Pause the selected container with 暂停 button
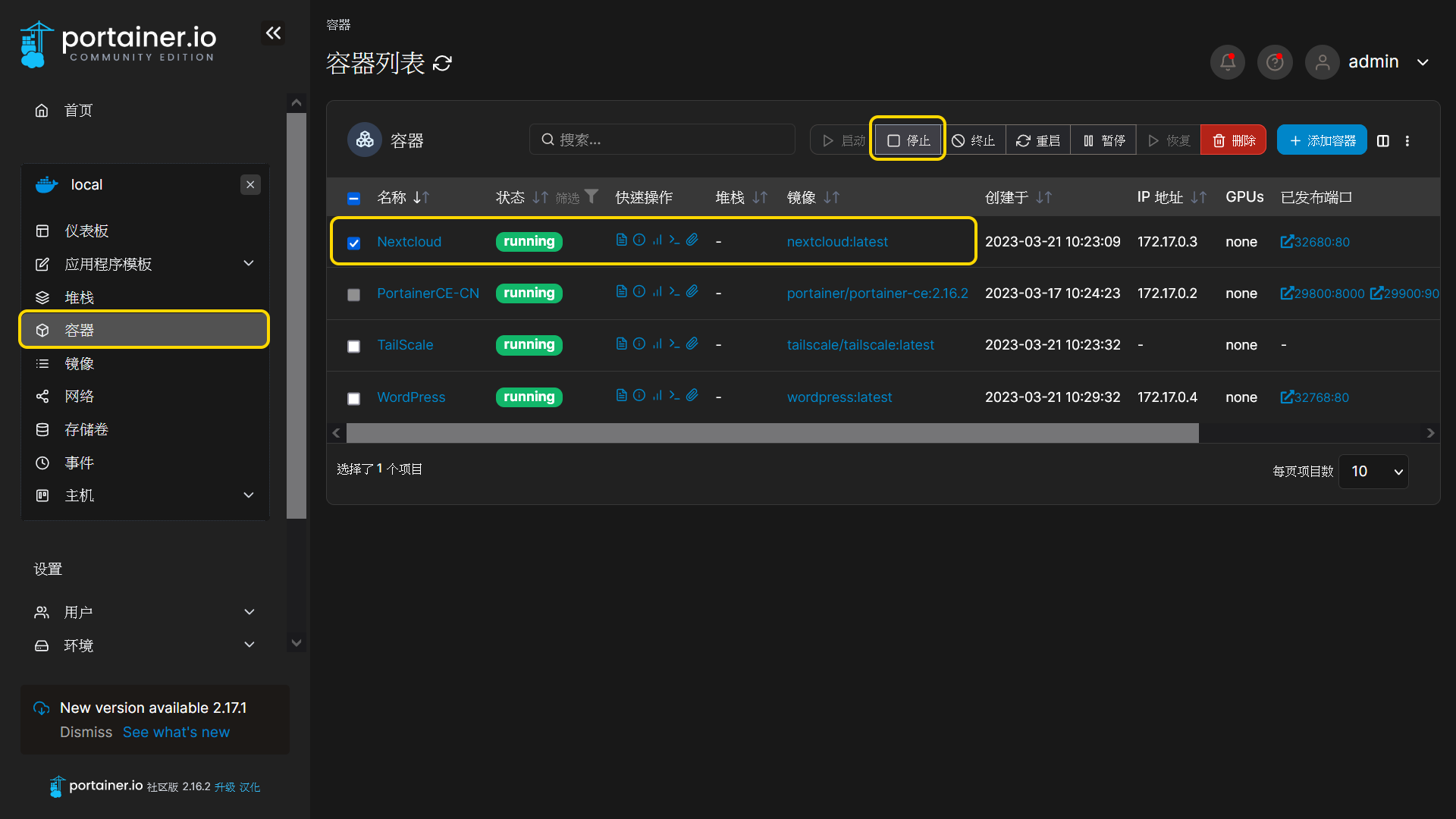The image size is (1456, 819). point(1103,140)
